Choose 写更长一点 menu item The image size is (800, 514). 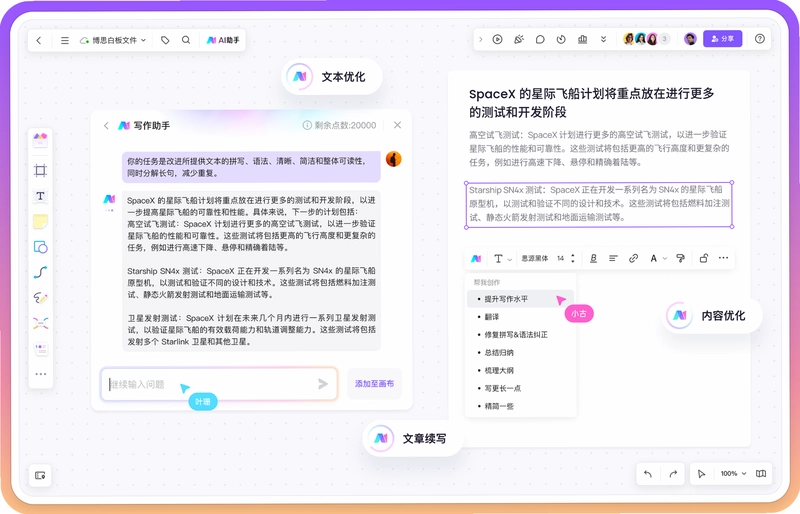pyautogui.click(x=520, y=388)
